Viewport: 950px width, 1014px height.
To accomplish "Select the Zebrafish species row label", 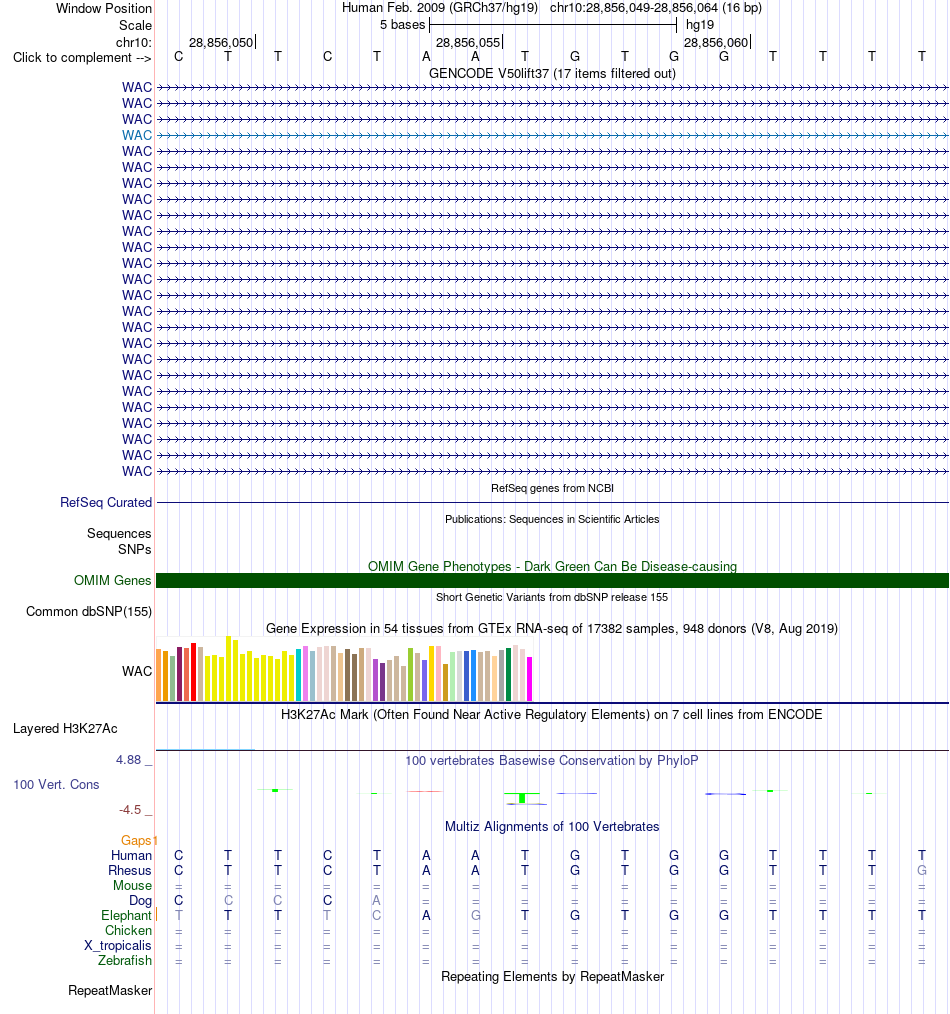I will pos(125,960).
